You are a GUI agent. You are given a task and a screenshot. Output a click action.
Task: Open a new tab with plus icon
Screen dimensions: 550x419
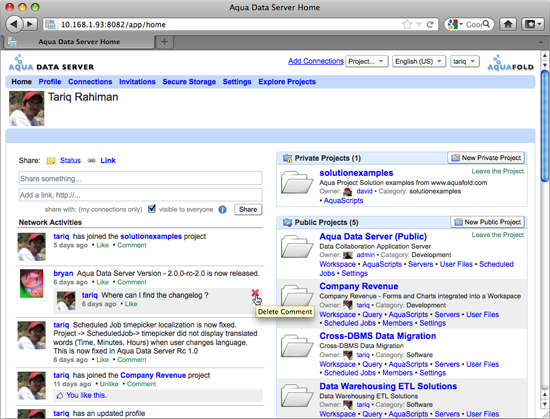[164, 42]
